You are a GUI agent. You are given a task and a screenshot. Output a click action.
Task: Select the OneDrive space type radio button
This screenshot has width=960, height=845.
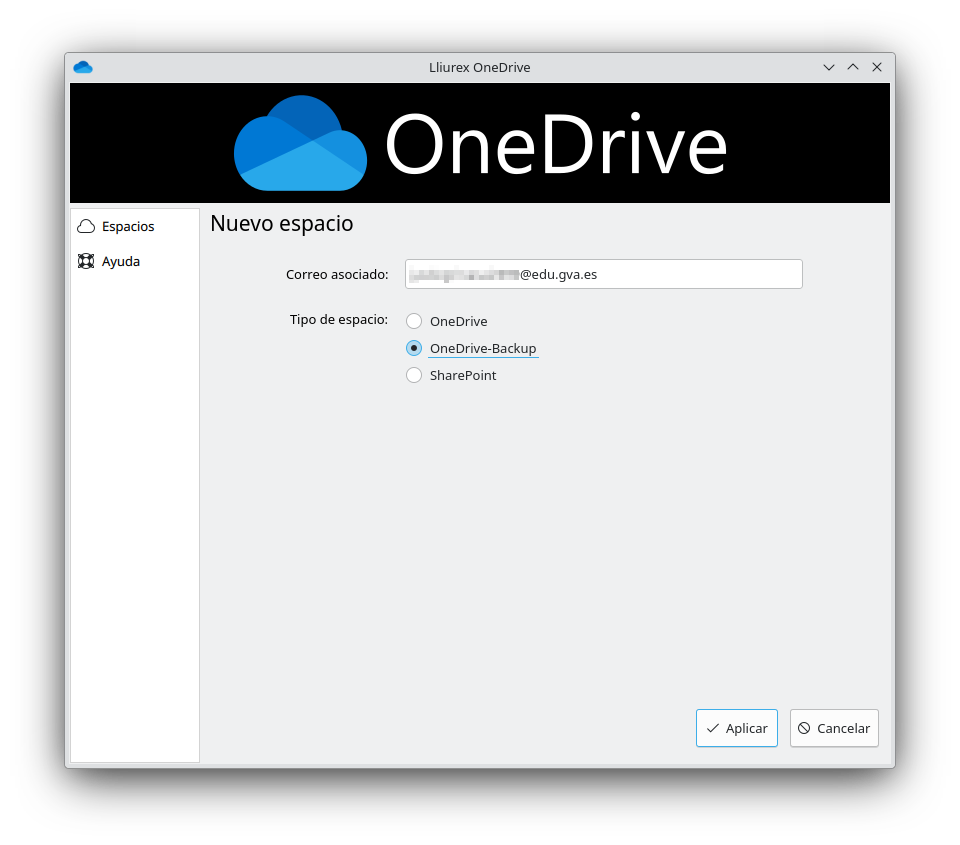click(x=414, y=321)
